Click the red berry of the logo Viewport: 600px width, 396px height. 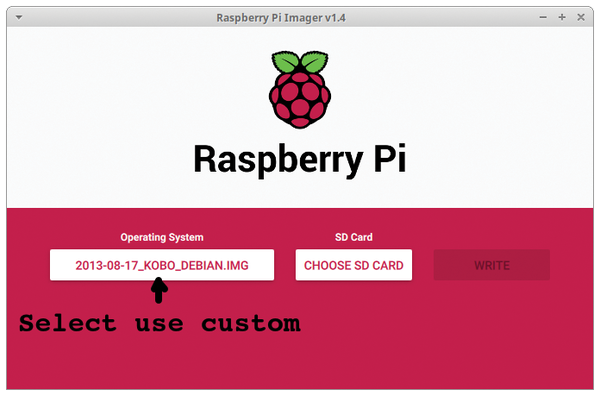click(300, 99)
